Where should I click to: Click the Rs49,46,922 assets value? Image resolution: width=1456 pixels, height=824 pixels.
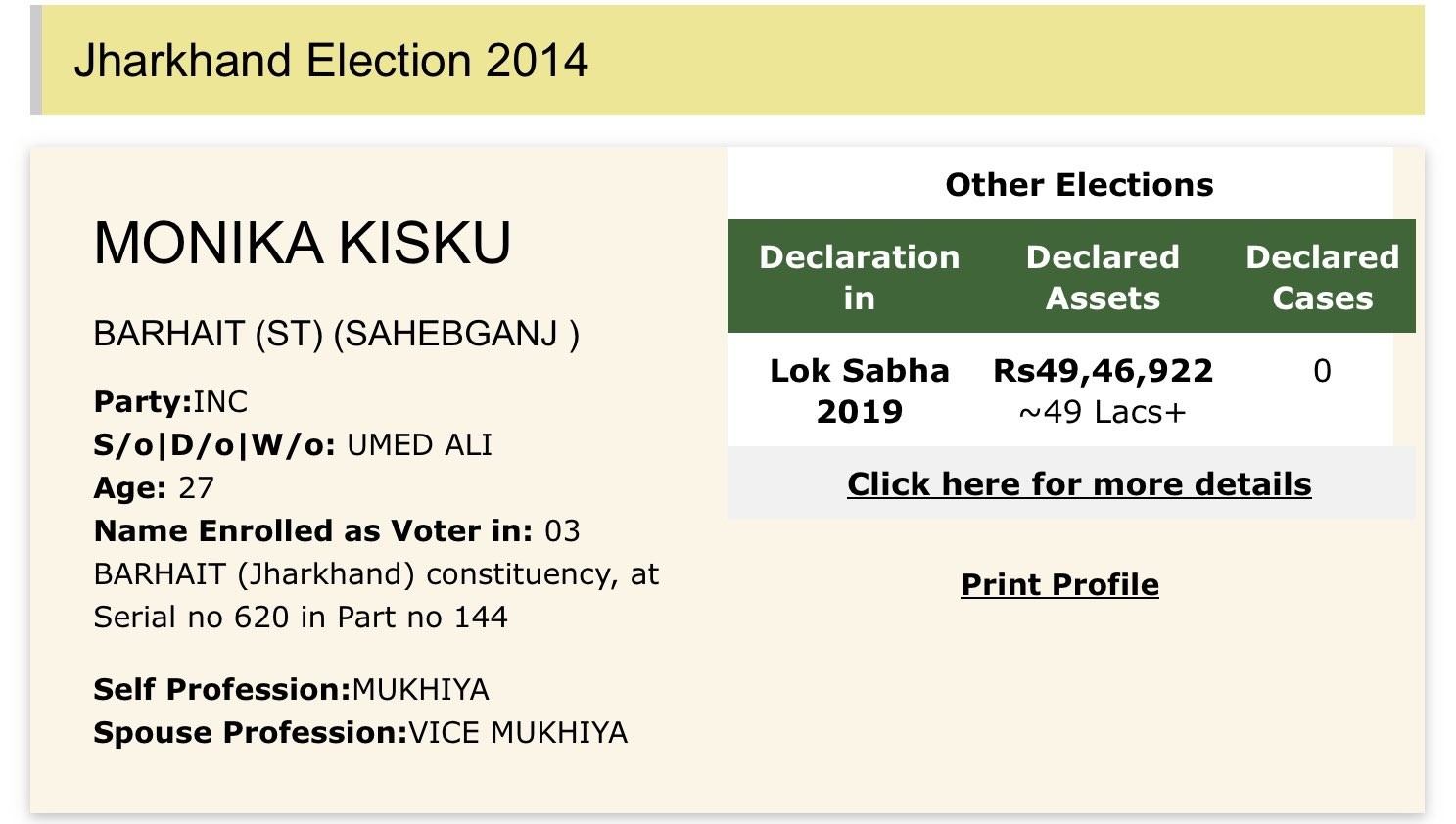1103,371
